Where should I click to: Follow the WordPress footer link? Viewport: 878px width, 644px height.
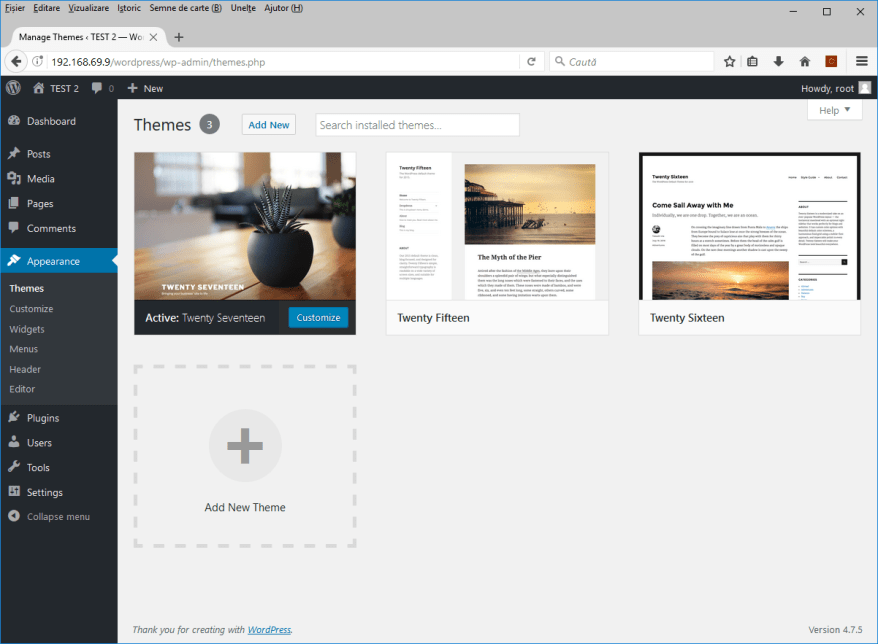tap(269, 630)
